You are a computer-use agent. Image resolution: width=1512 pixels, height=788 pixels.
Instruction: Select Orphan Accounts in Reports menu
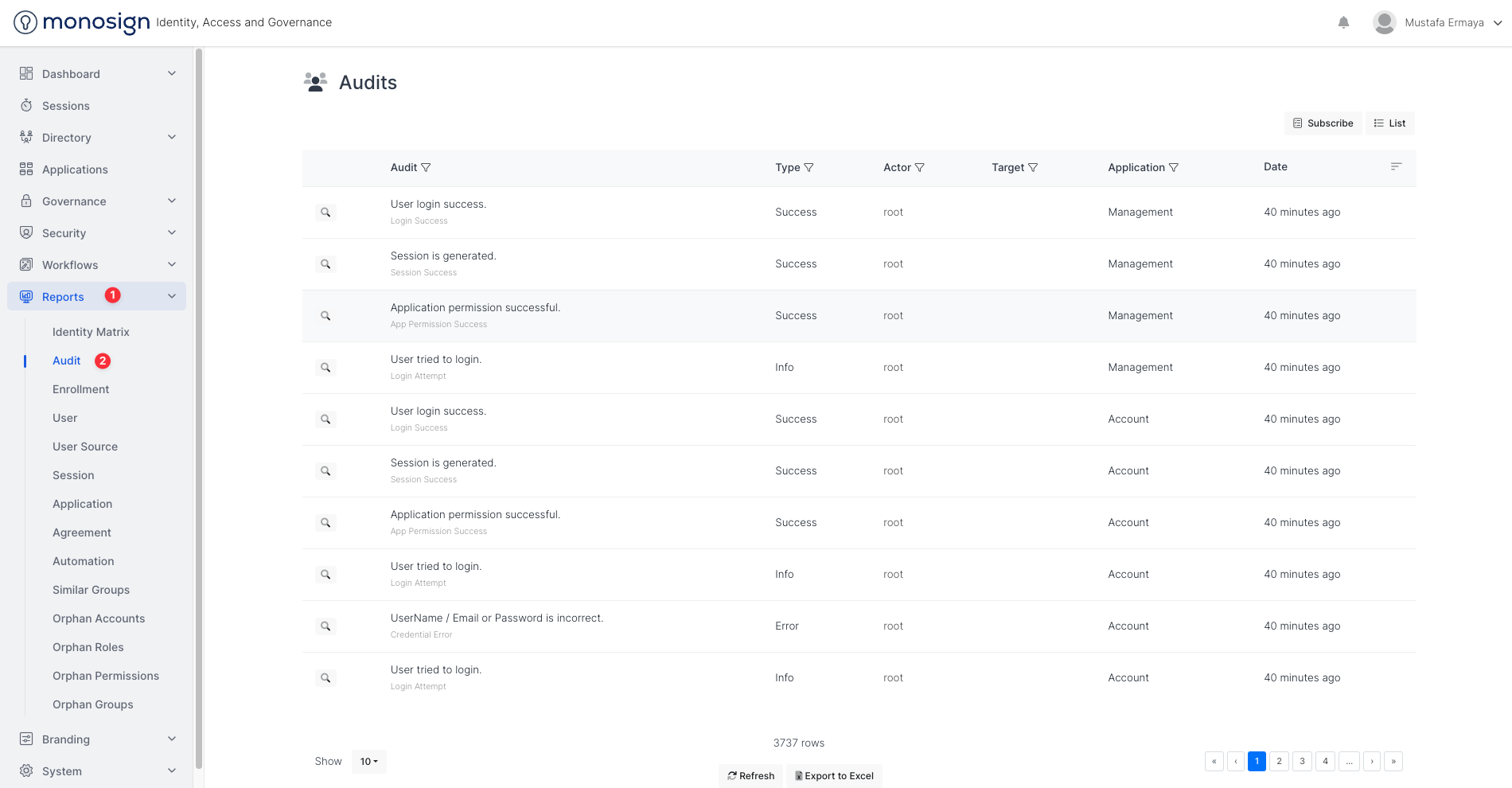(x=99, y=618)
